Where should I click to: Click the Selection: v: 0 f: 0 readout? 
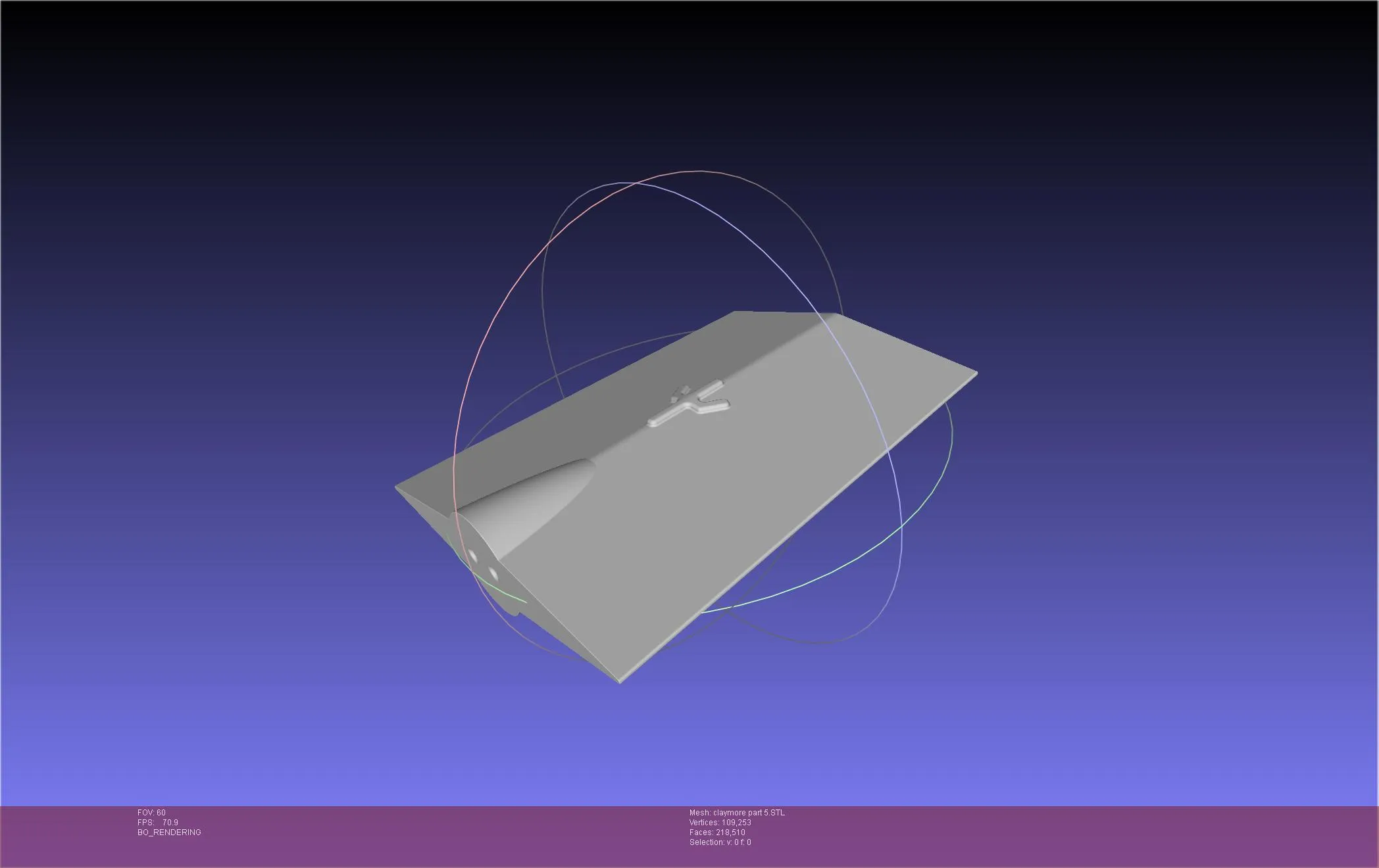click(x=720, y=842)
